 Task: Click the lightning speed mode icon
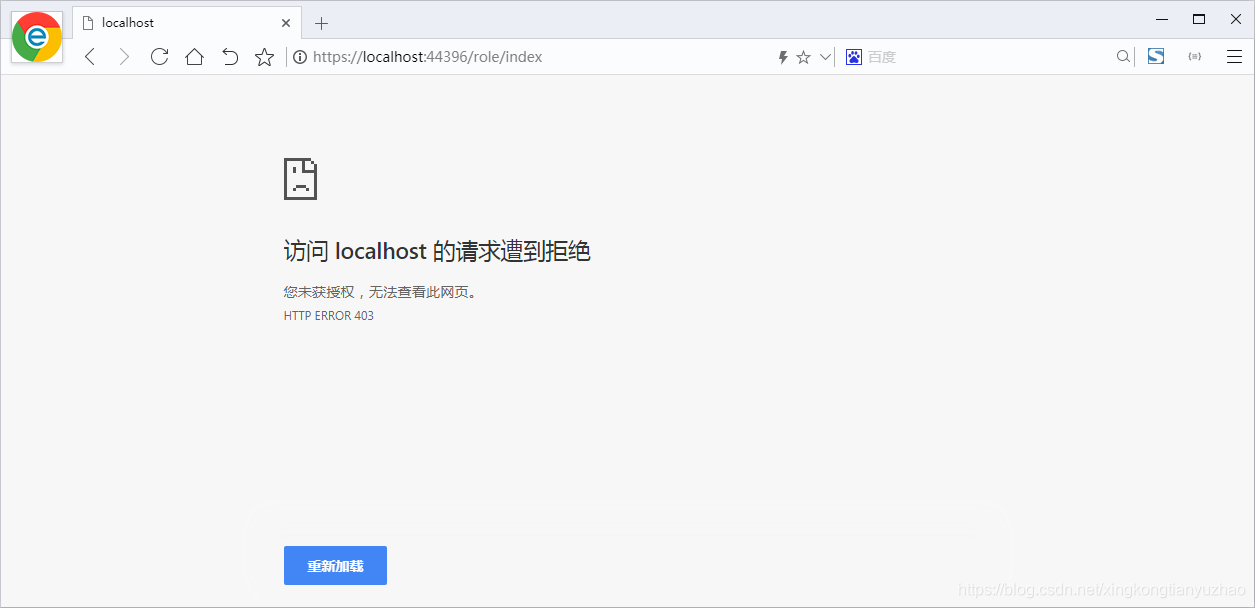(x=783, y=57)
